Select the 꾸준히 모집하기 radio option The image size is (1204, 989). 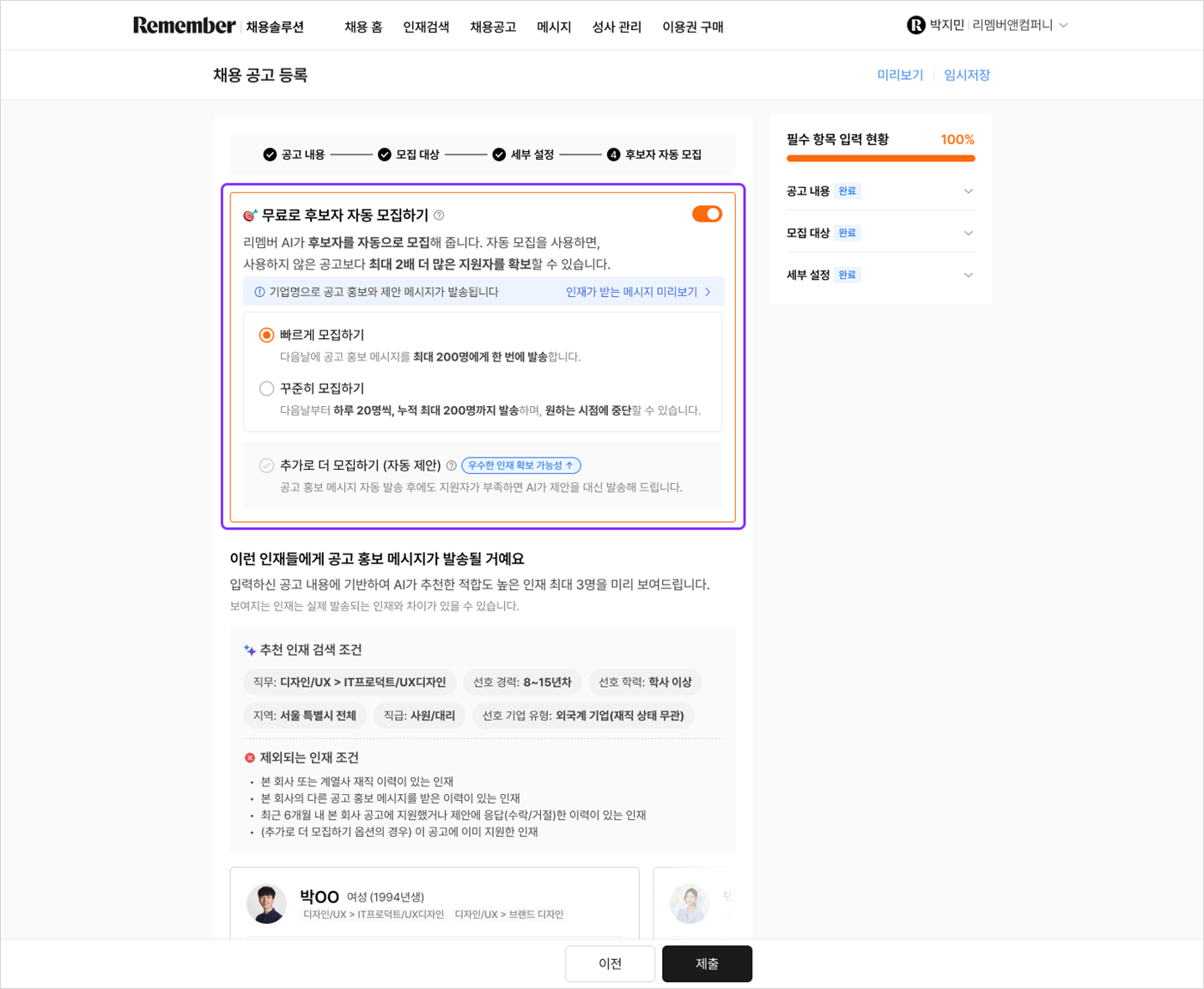click(x=267, y=389)
